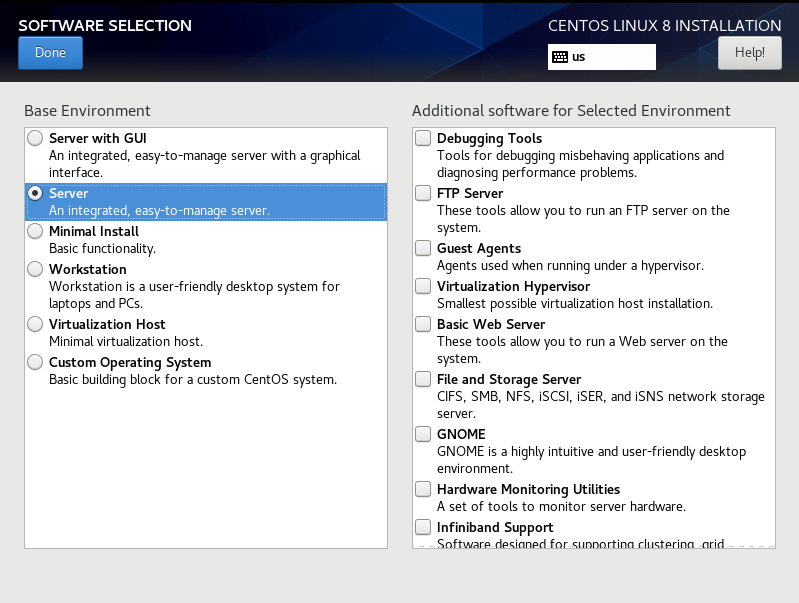Click 'Minimal Install' label text
Screen dimensions: 799x603
tap(94, 231)
